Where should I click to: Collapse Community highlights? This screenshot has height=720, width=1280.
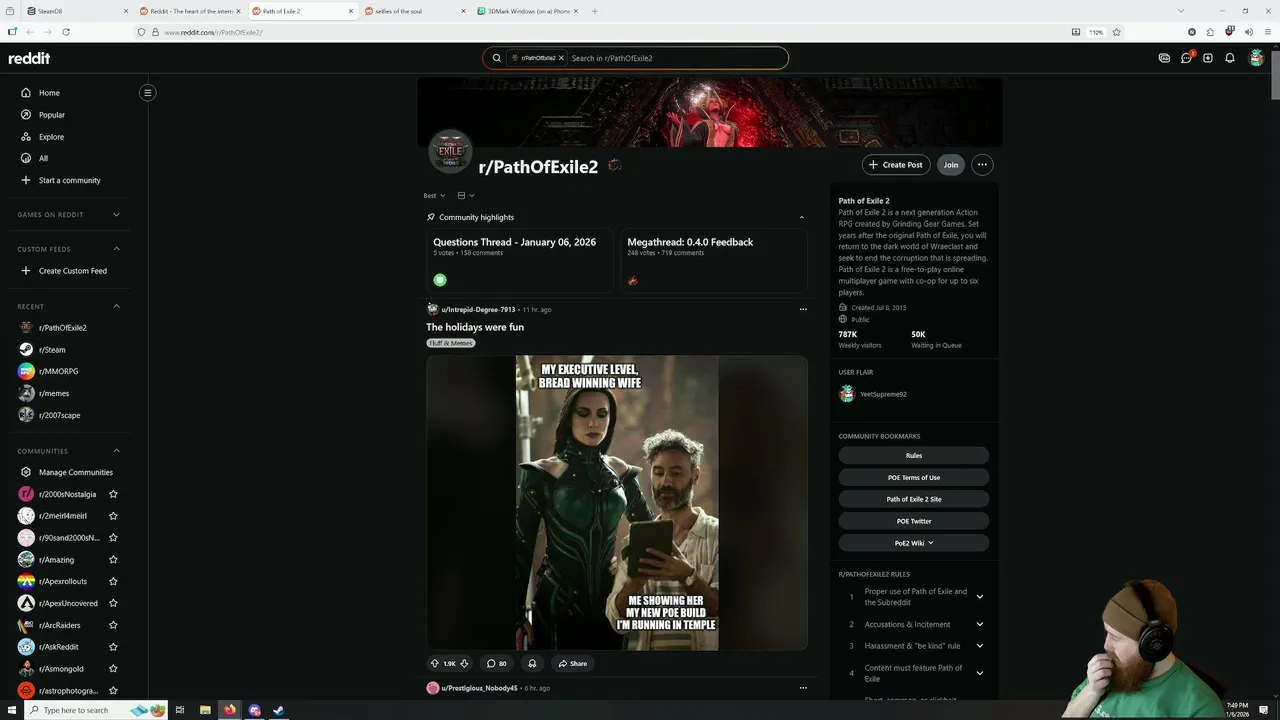pos(801,217)
